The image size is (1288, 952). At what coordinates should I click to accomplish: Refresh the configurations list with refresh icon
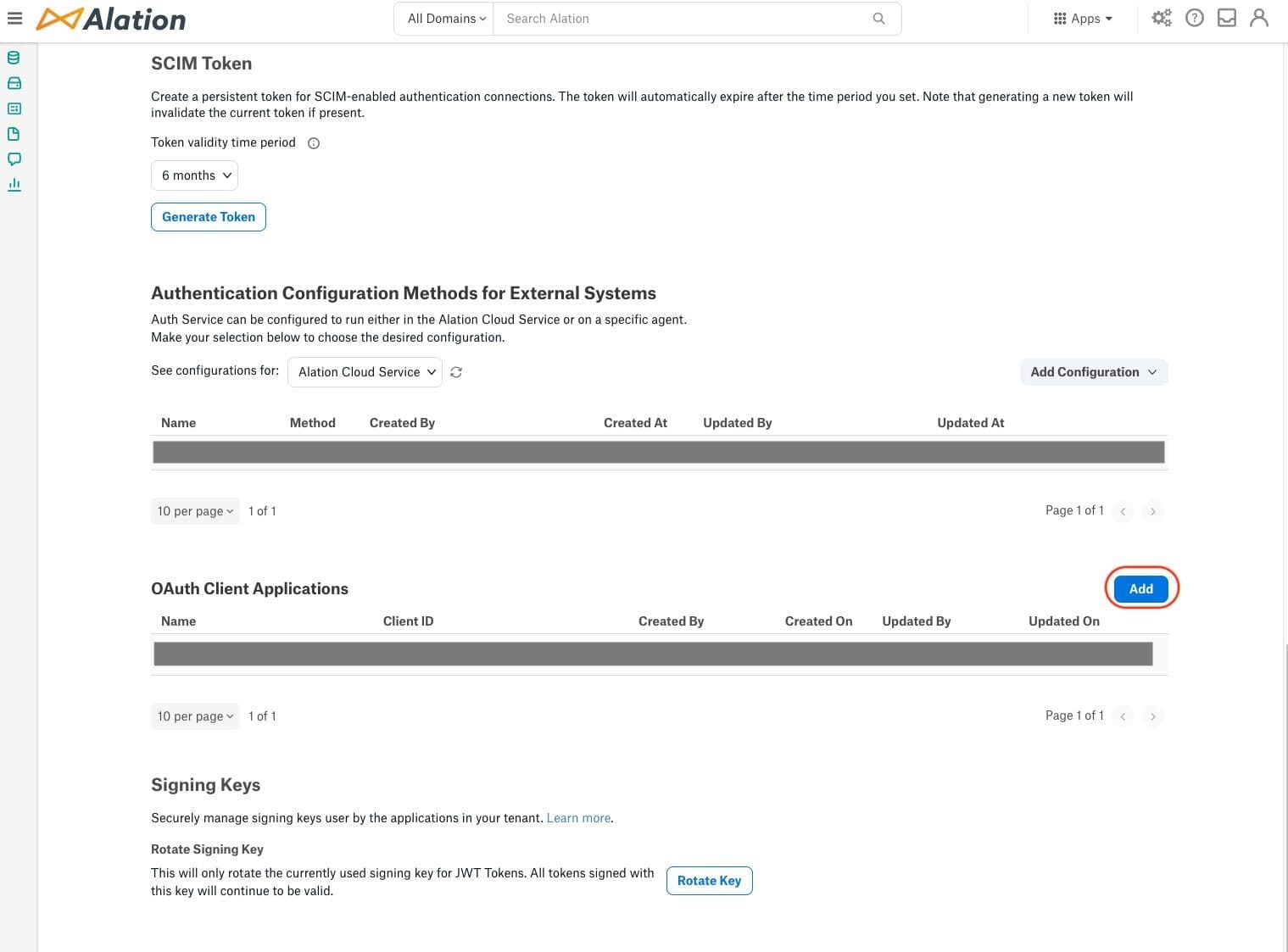pyautogui.click(x=456, y=371)
